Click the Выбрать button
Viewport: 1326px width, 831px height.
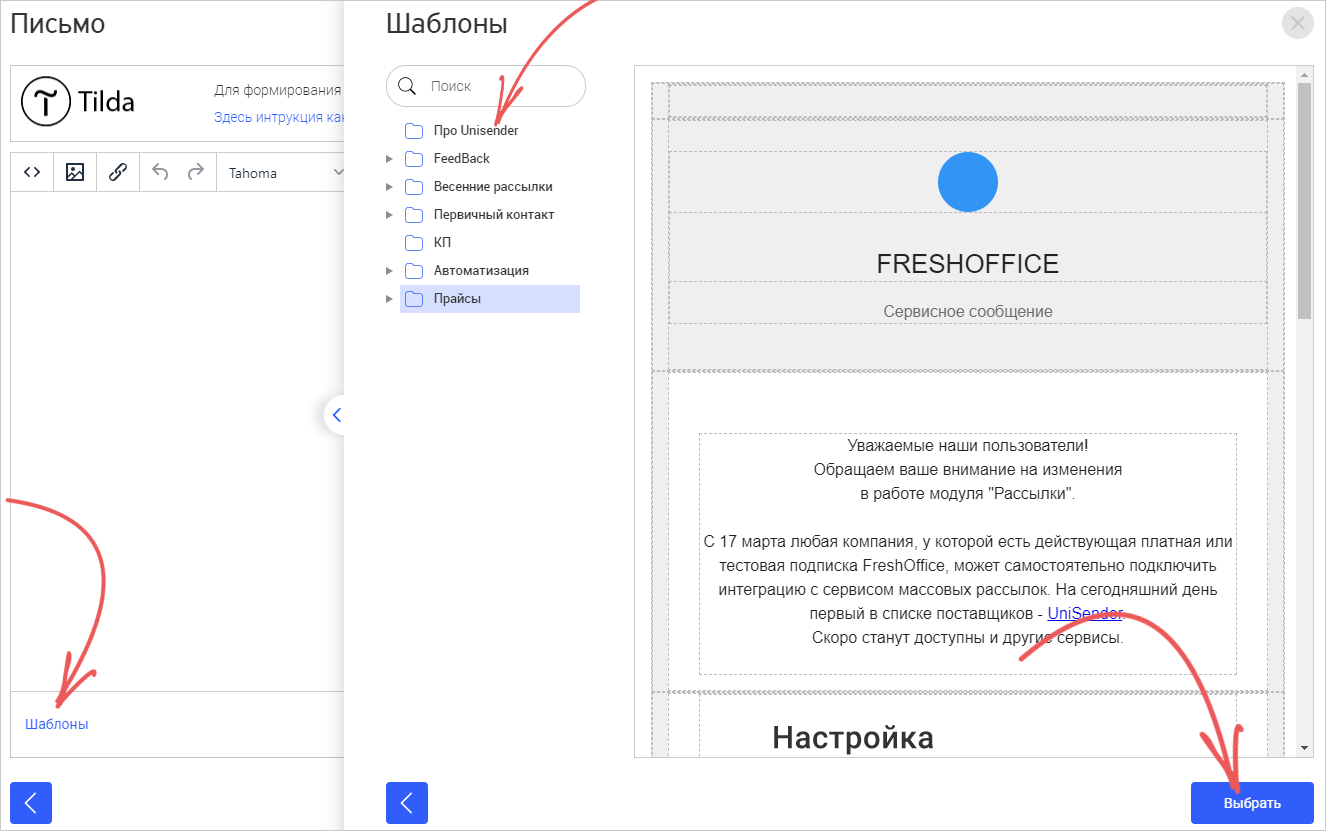click(1252, 803)
